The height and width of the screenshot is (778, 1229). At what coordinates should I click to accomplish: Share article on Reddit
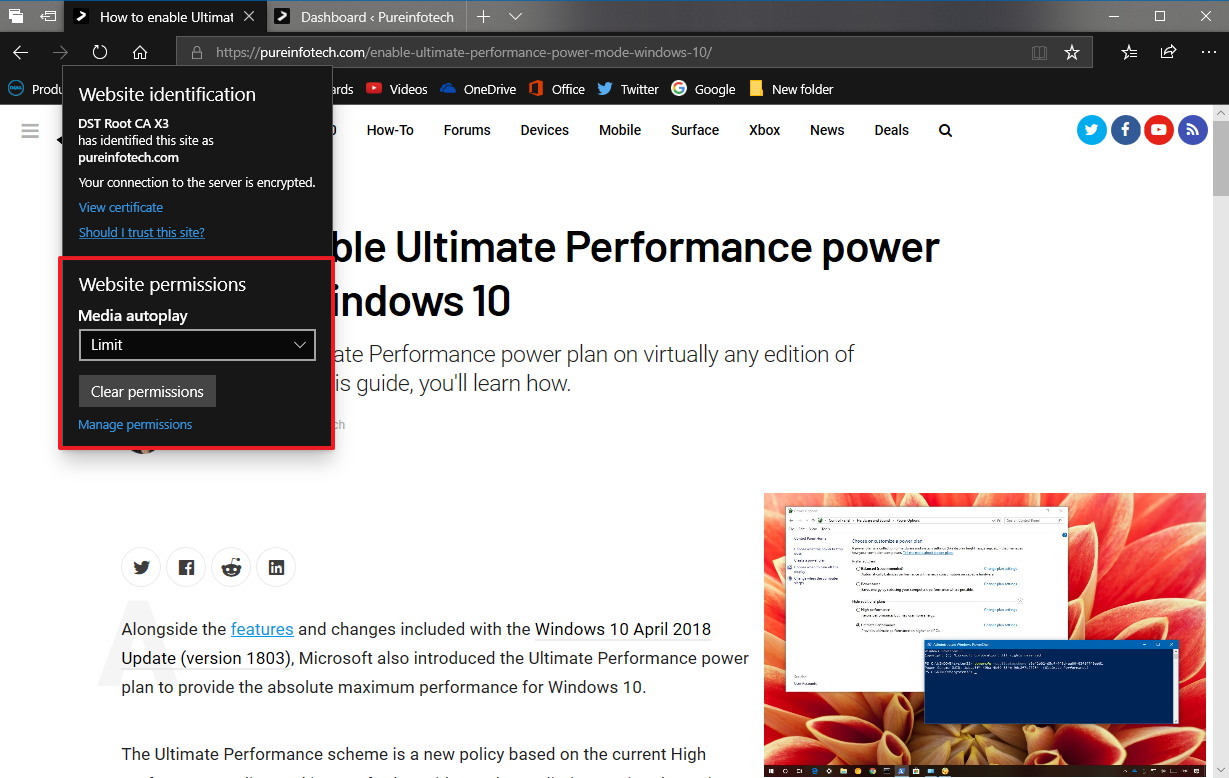pos(231,568)
